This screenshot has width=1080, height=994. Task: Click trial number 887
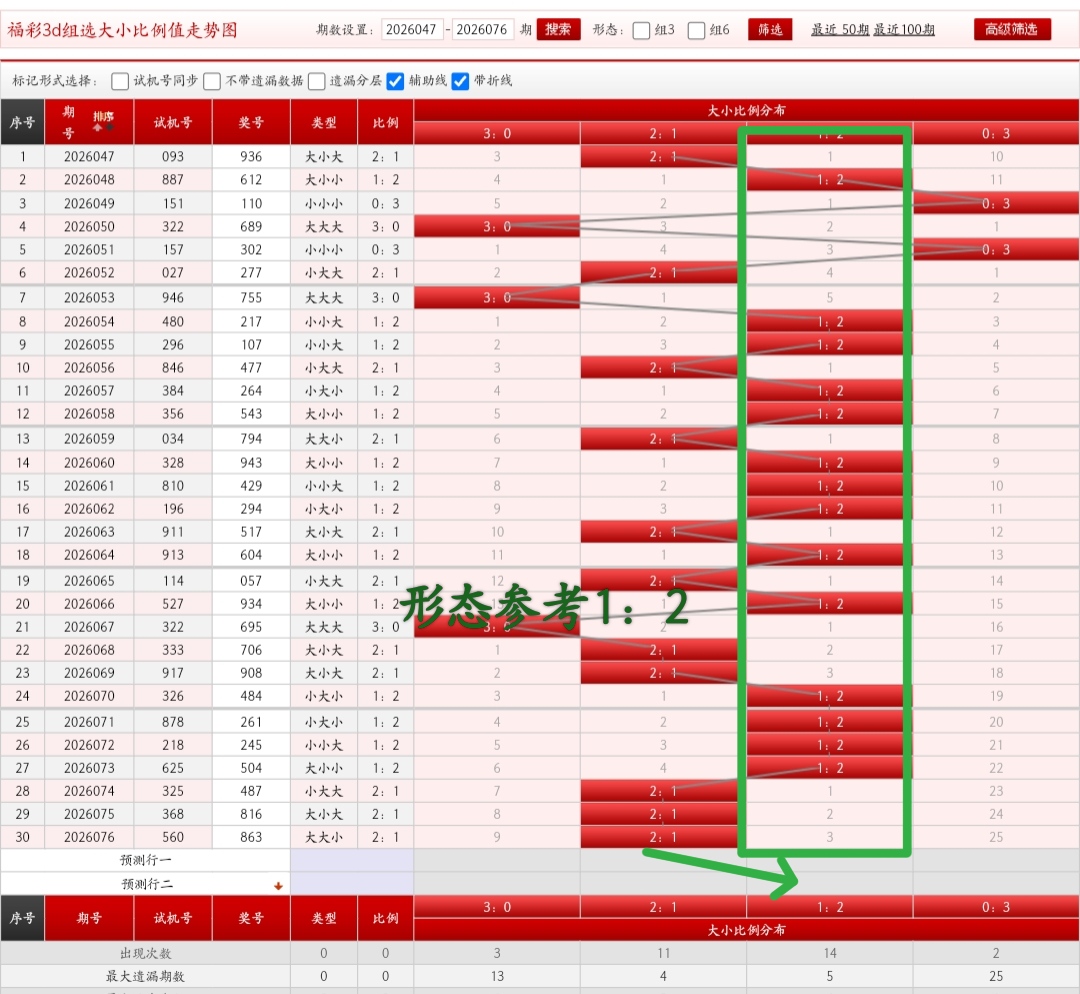click(173, 180)
